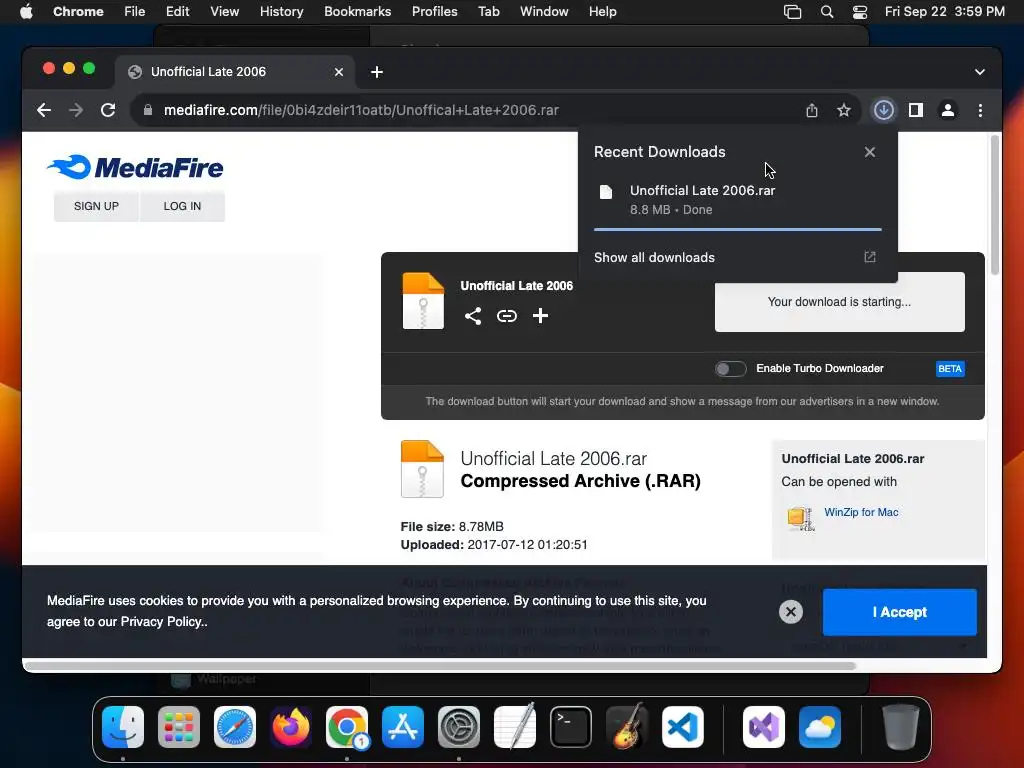Open App Store from the Dock
1024x768 pixels.
click(403, 727)
